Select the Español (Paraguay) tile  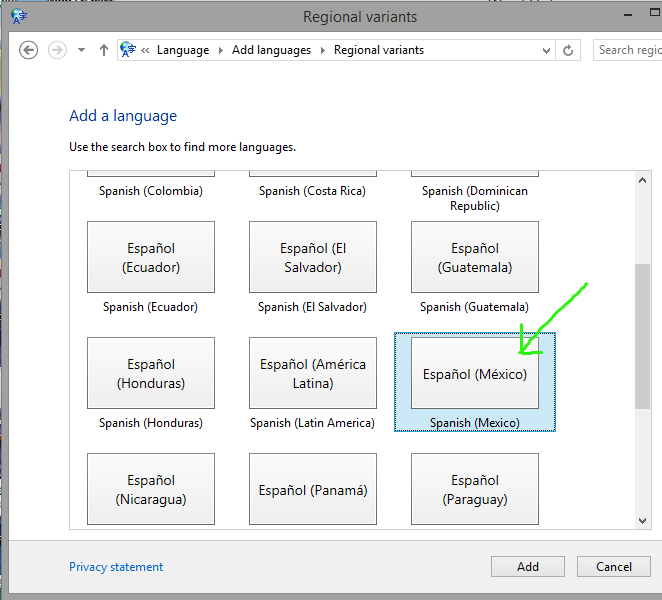475,489
